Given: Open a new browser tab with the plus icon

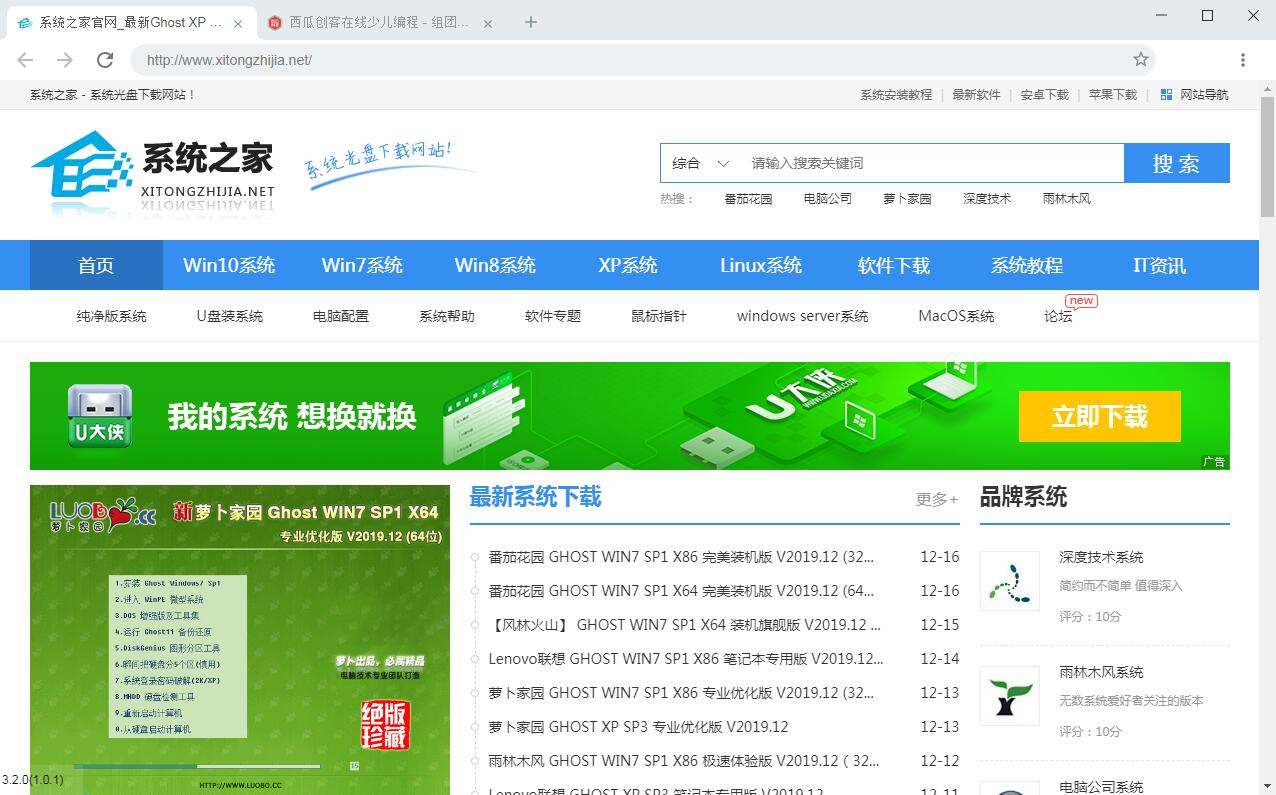Looking at the screenshot, I should pos(531,22).
